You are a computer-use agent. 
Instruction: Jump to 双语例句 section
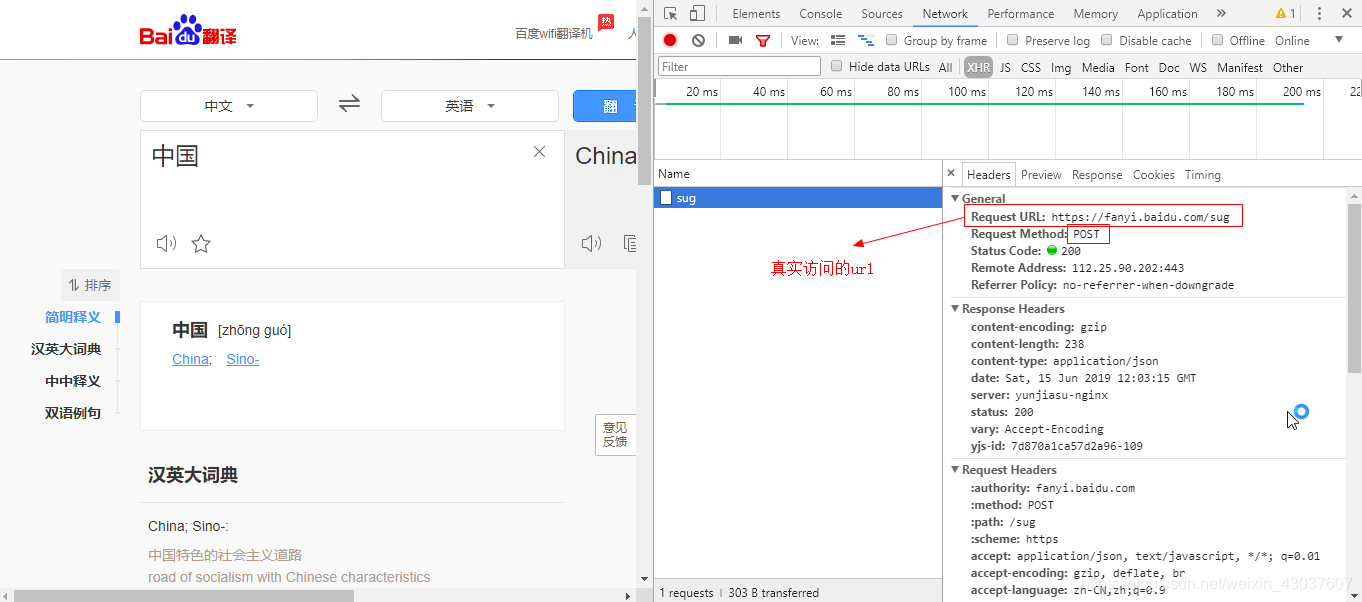73,413
